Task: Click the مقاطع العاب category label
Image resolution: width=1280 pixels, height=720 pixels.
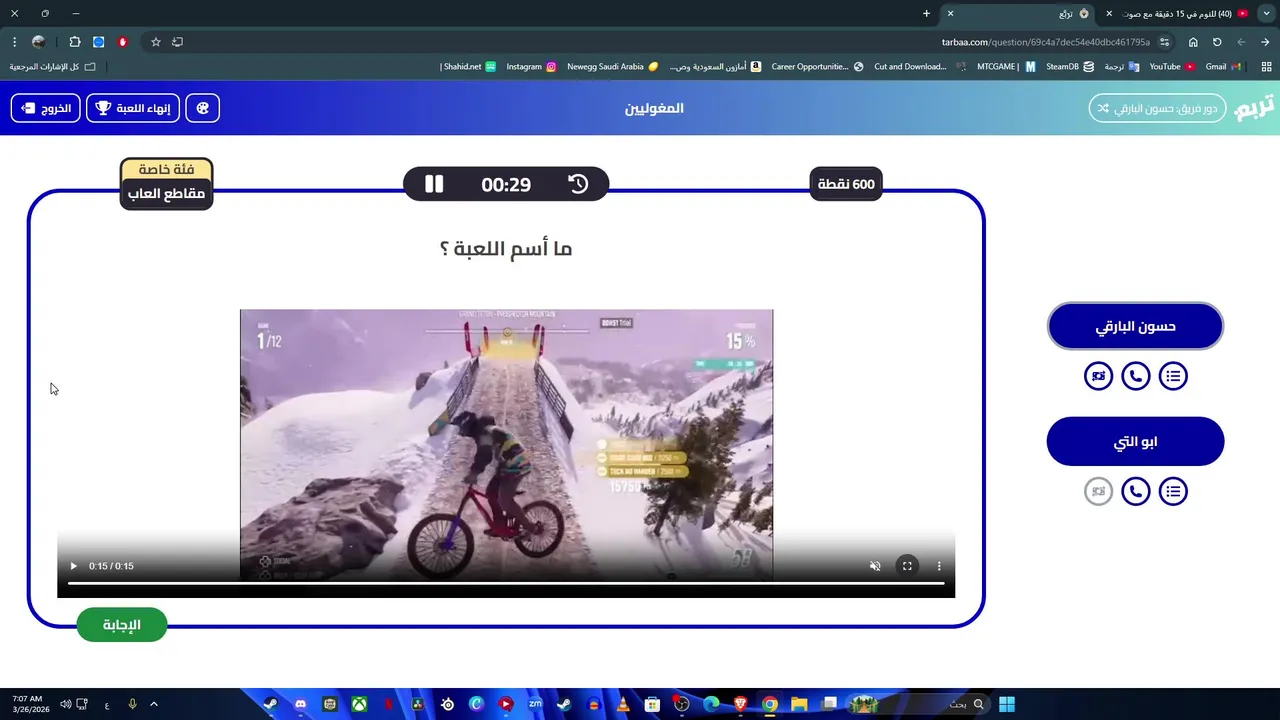Action: (166, 194)
